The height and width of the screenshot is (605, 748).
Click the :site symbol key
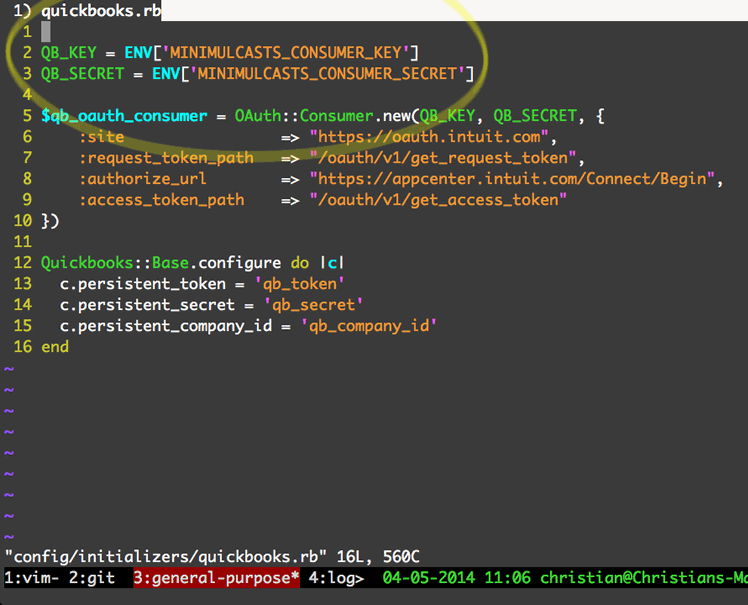tap(102, 137)
